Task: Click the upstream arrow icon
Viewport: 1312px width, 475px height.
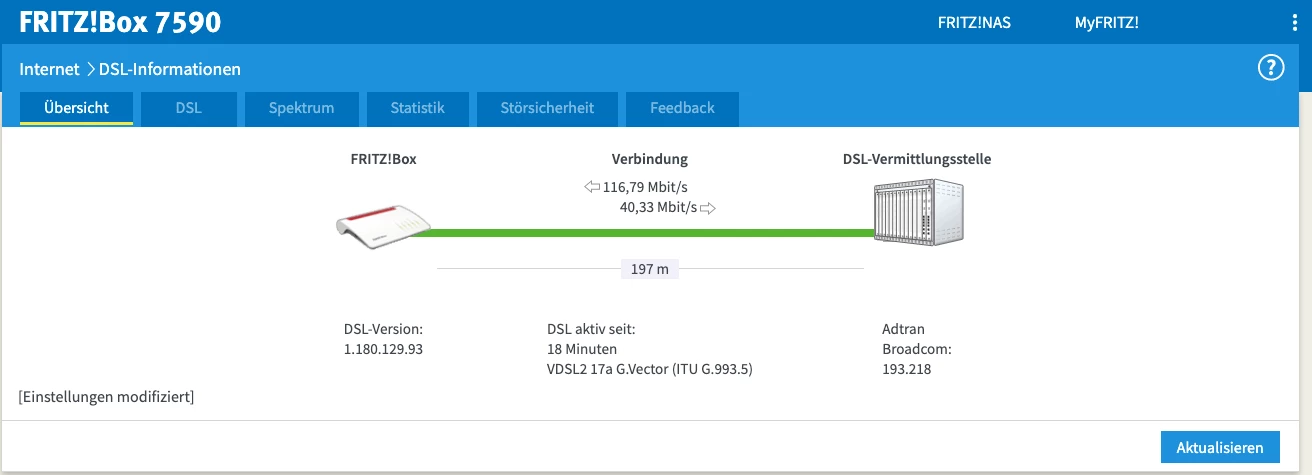Action: 708,208
